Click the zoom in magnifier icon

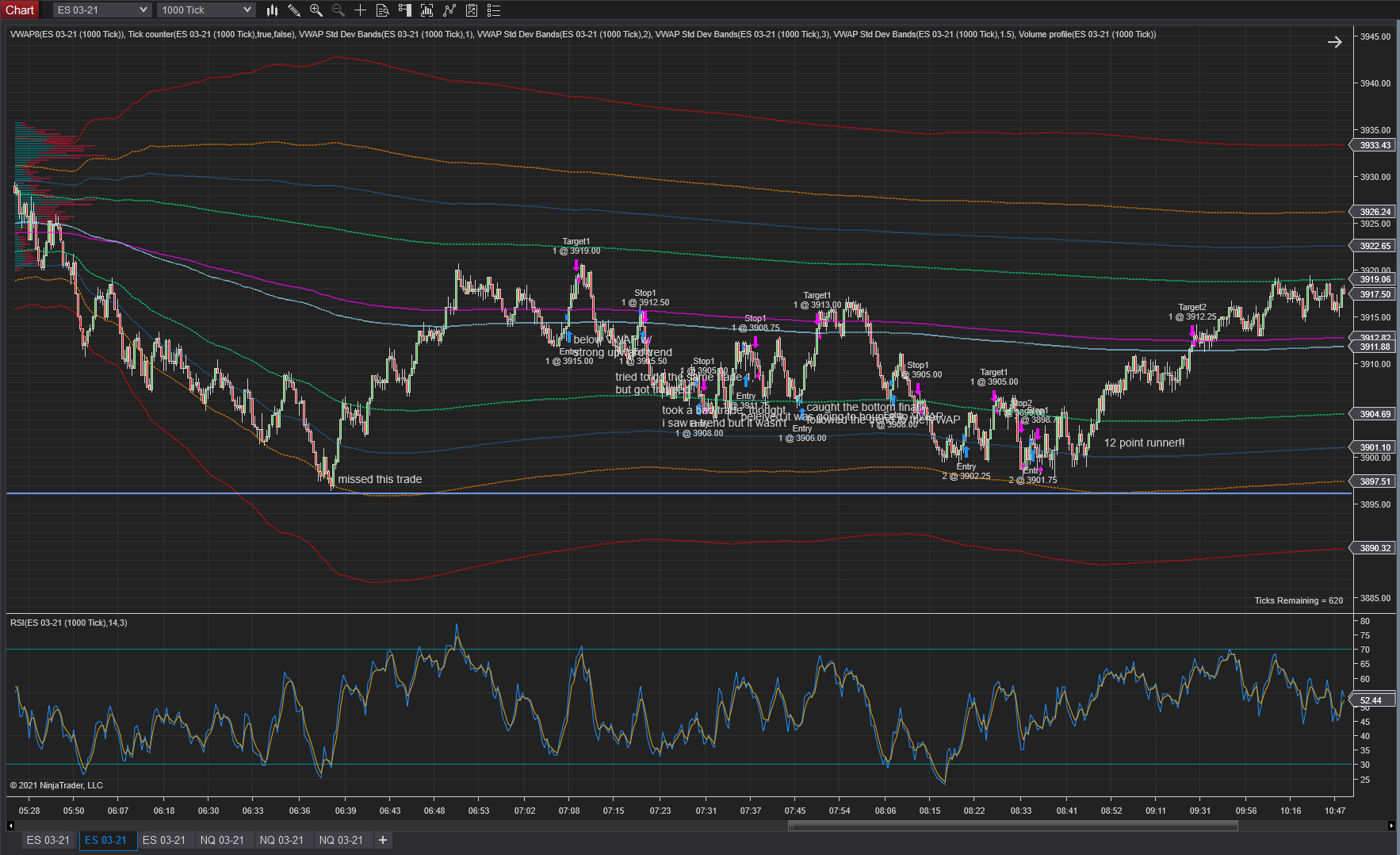click(316, 10)
